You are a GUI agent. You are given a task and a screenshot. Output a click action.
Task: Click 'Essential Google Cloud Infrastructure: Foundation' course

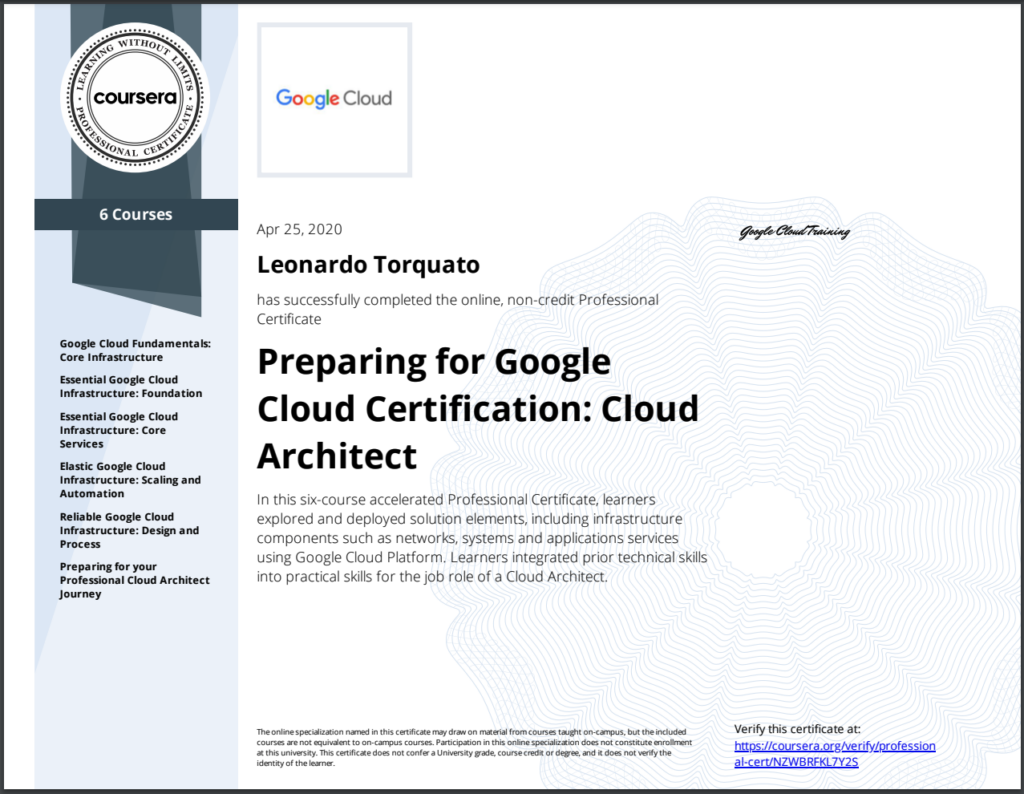131,387
